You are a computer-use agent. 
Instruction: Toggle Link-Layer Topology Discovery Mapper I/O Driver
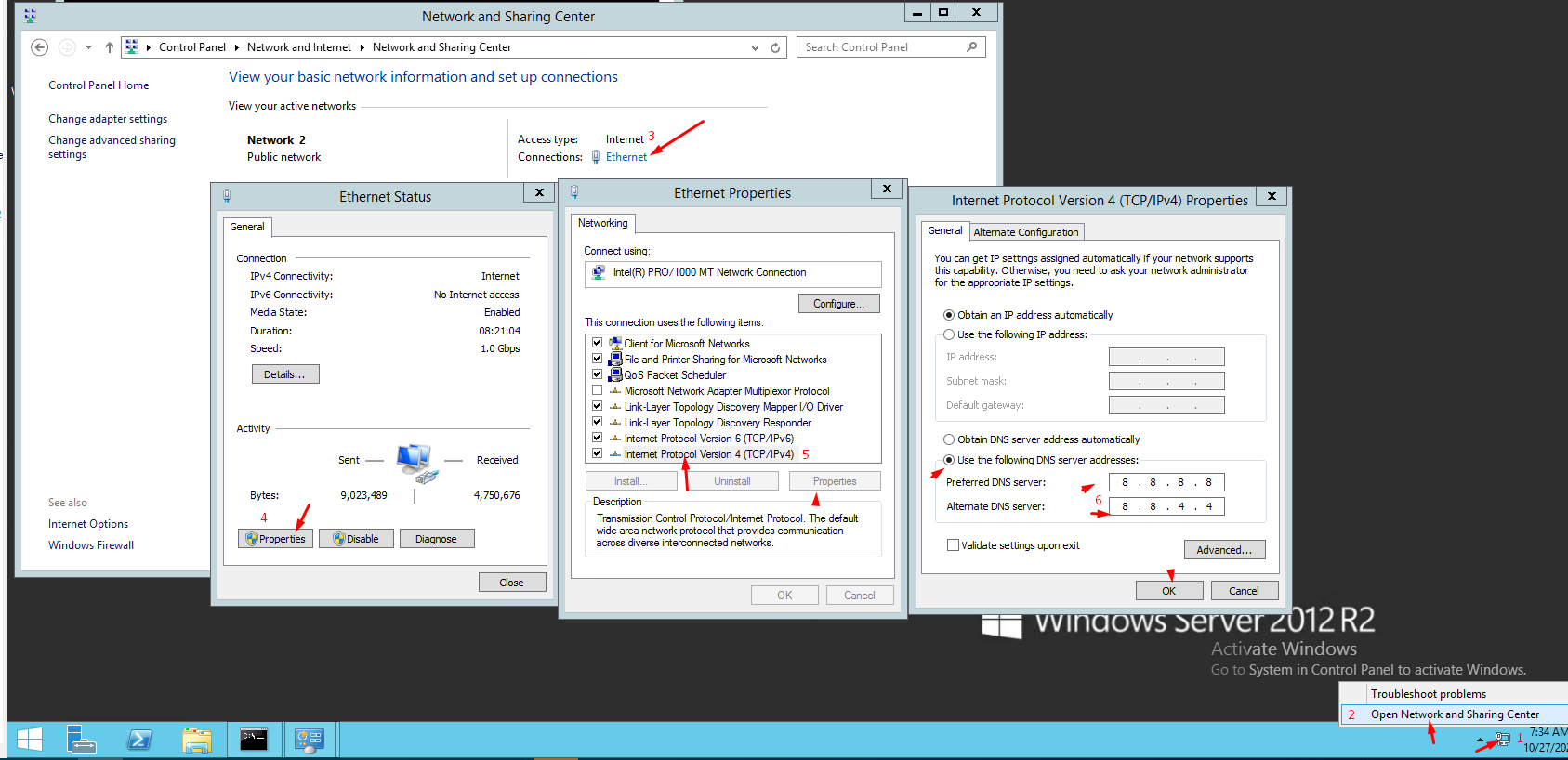pyautogui.click(x=597, y=406)
